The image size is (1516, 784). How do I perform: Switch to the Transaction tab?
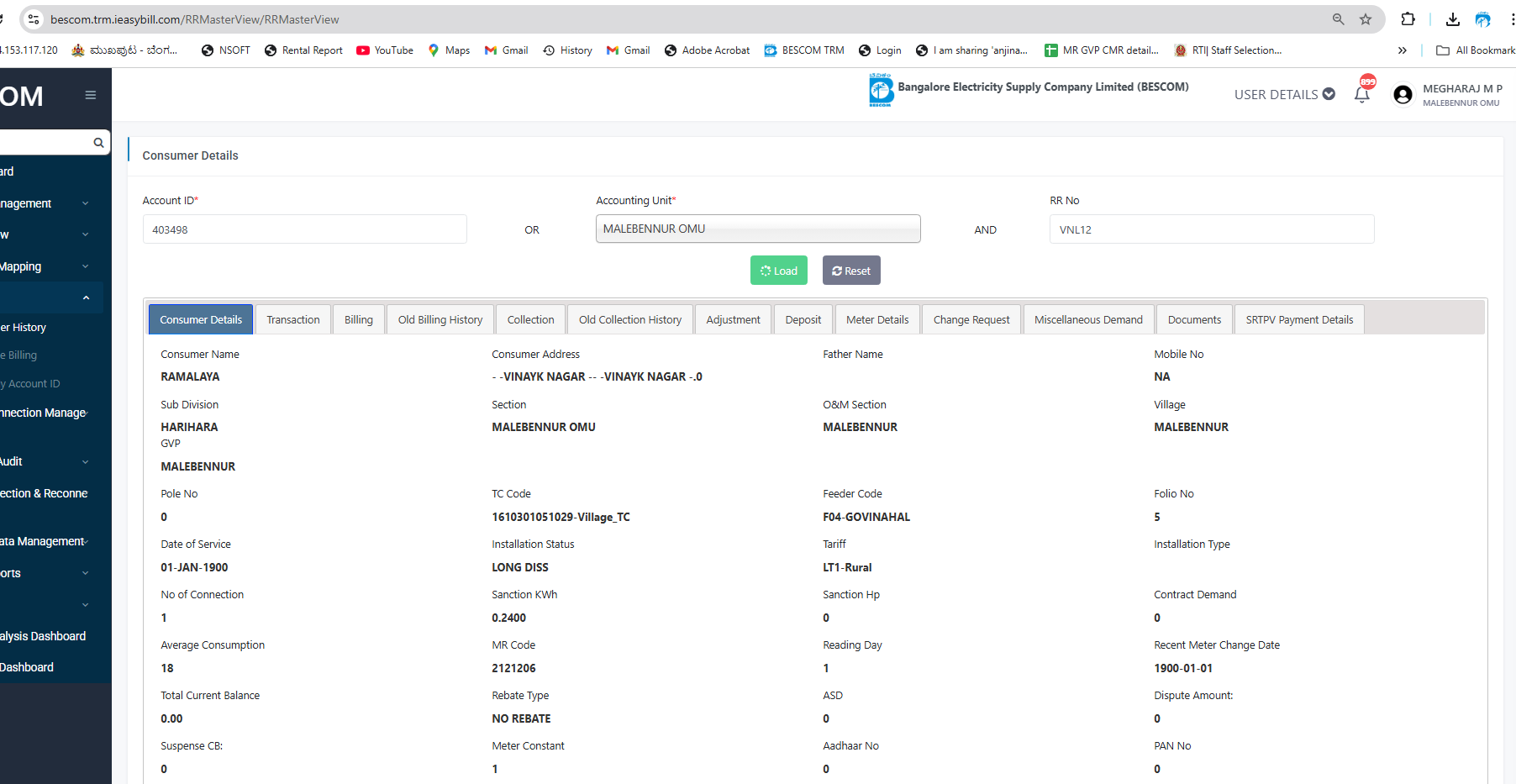(x=293, y=319)
